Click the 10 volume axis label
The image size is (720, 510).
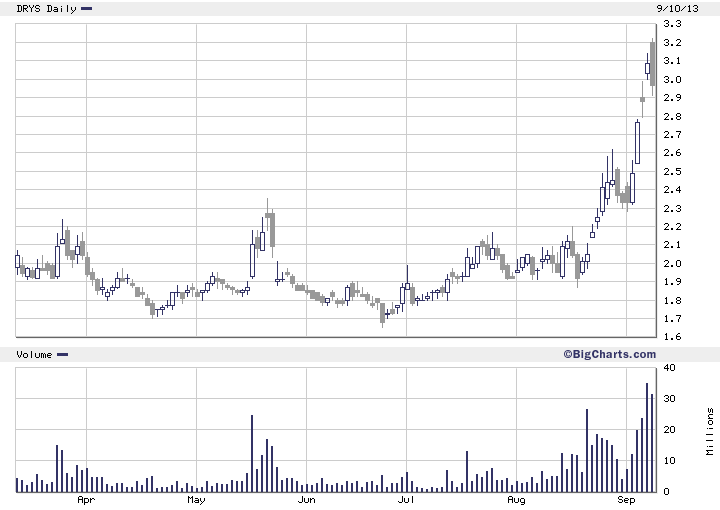669,460
